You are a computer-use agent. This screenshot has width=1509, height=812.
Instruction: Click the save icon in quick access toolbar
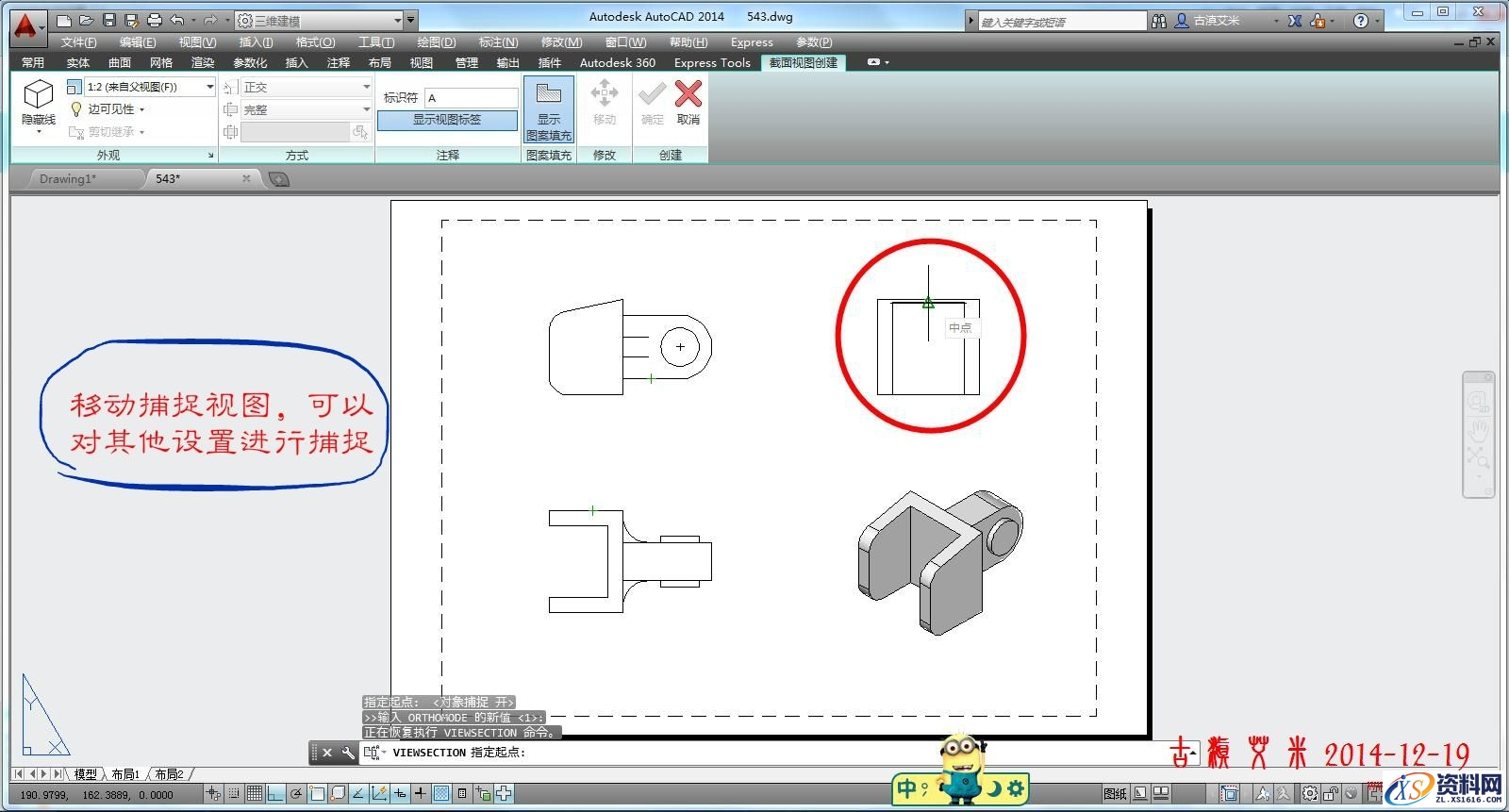coord(109,20)
